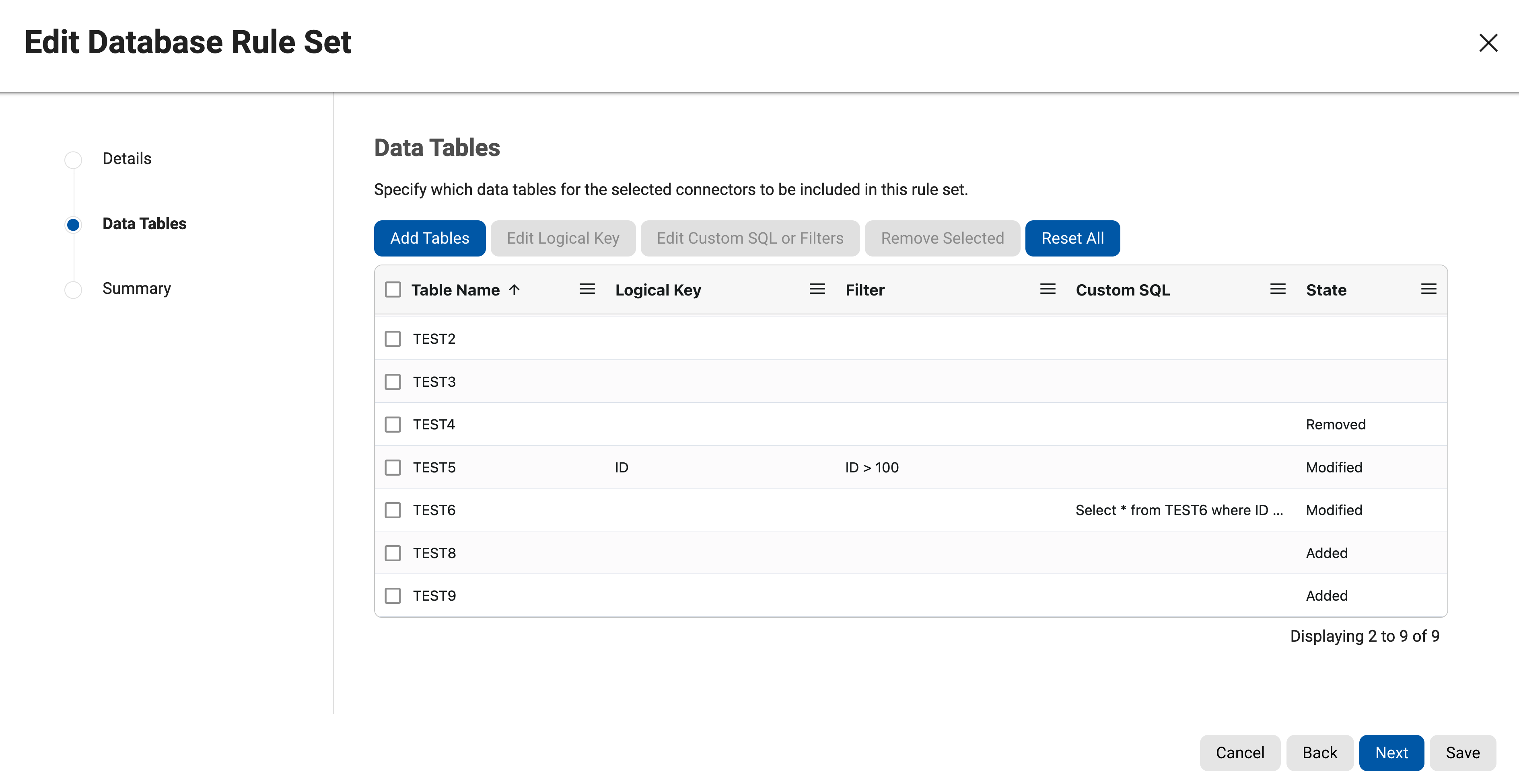The height and width of the screenshot is (784, 1519).
Task: Tick the select-all checkbox in table header
Action: pyautogui.click(x=393, y=289)
